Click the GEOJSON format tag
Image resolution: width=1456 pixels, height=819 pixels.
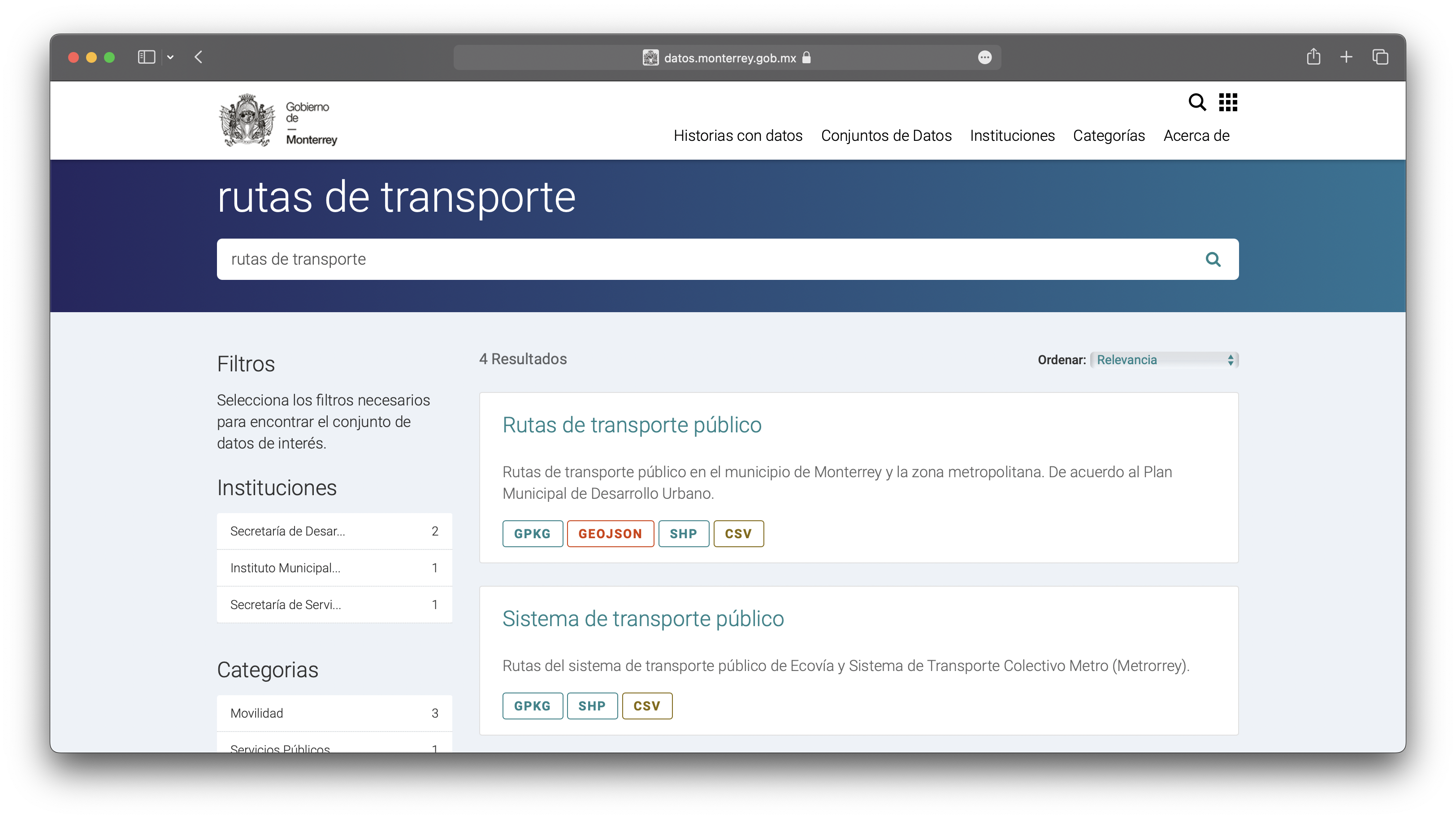[x=611, y=533]
